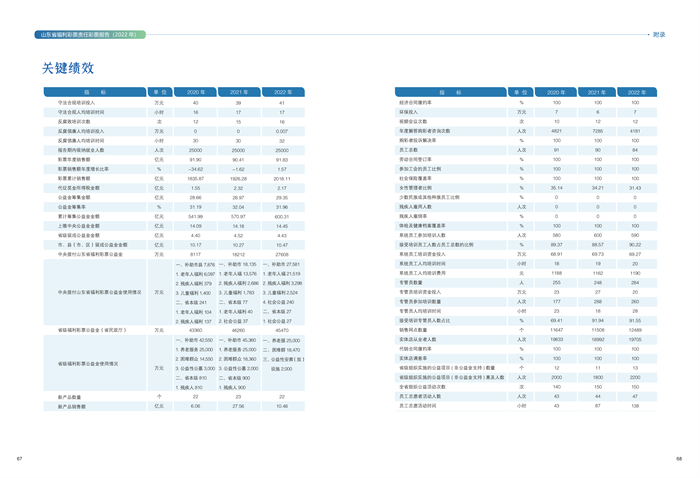Select the 关键绩效 page heading
This screenshot has height=478, width=700.
coord(68,68)
